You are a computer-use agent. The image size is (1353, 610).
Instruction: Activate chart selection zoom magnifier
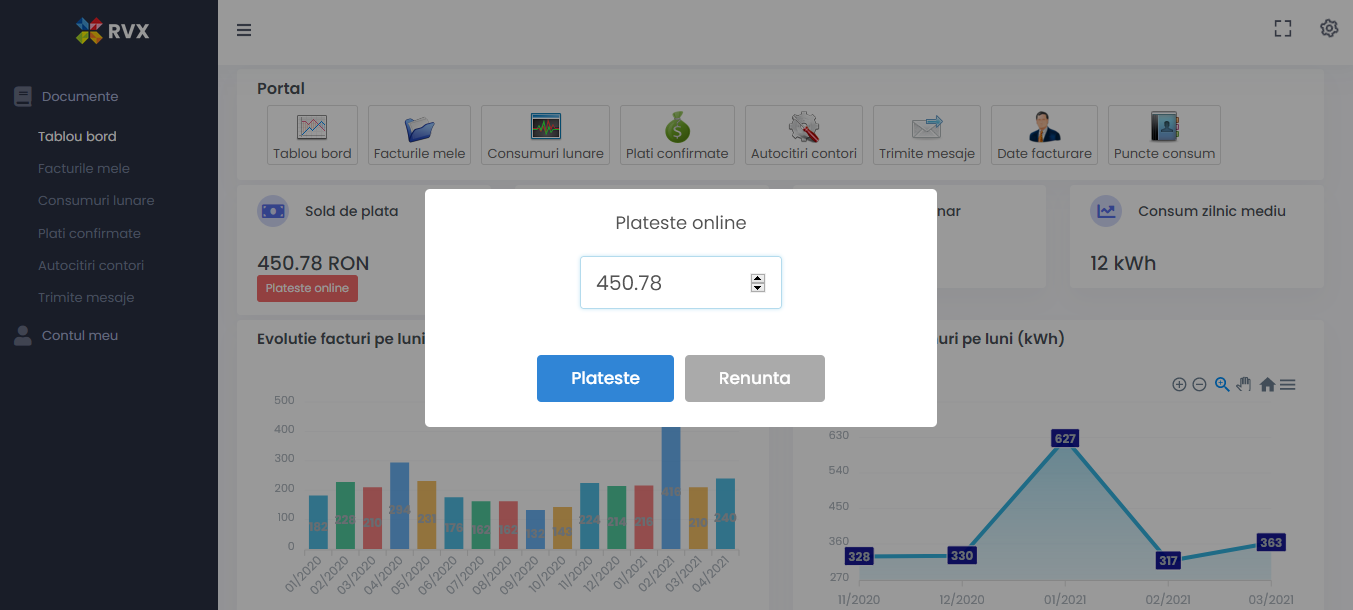coord(1221,384)
